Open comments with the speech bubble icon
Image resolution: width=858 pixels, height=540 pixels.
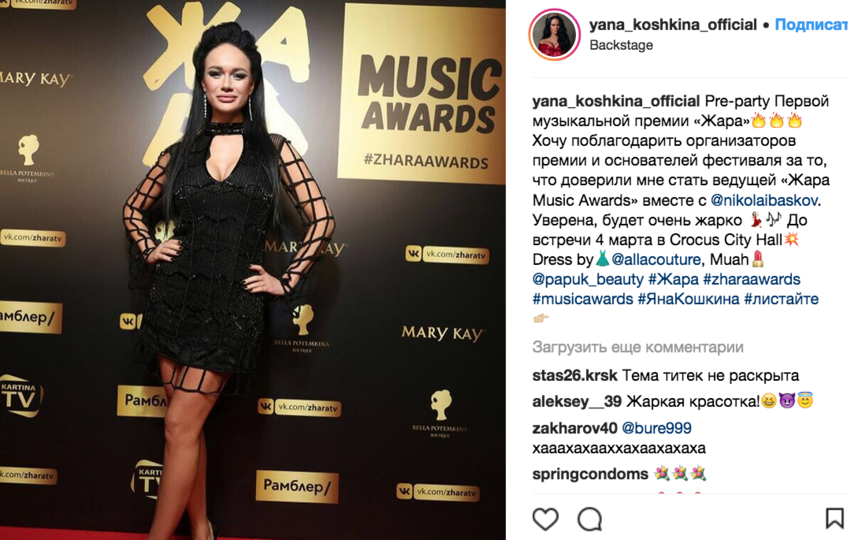[x=590, y=519]
